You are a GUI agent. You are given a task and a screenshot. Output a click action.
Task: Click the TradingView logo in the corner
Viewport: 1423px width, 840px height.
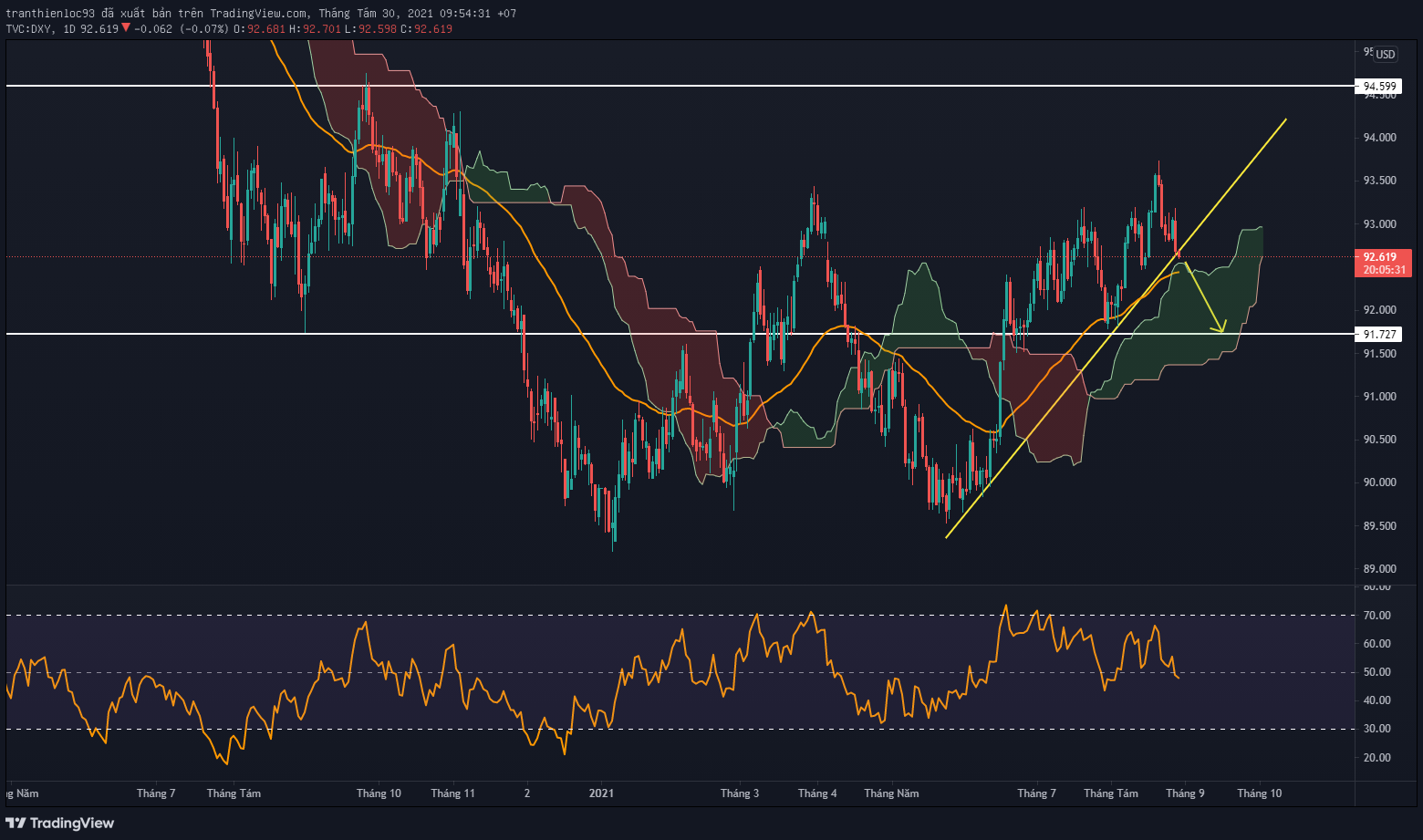pyautogui.click(x=60, y=823)
